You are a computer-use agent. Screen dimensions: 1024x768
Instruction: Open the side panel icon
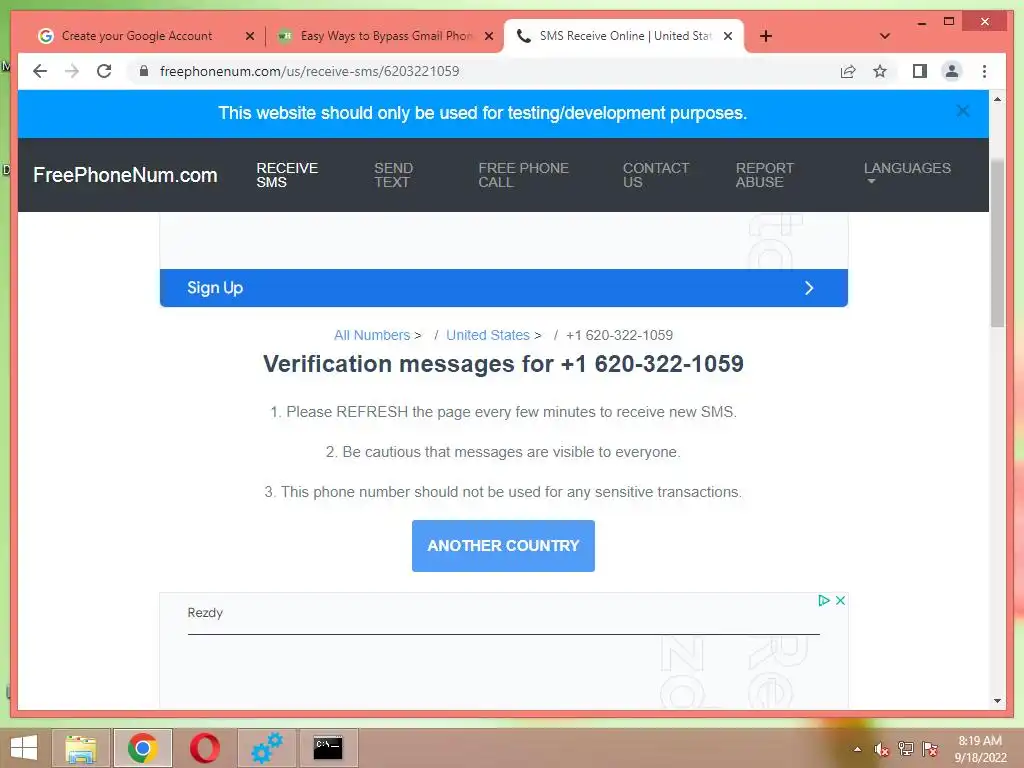click(x=920, y=71)
